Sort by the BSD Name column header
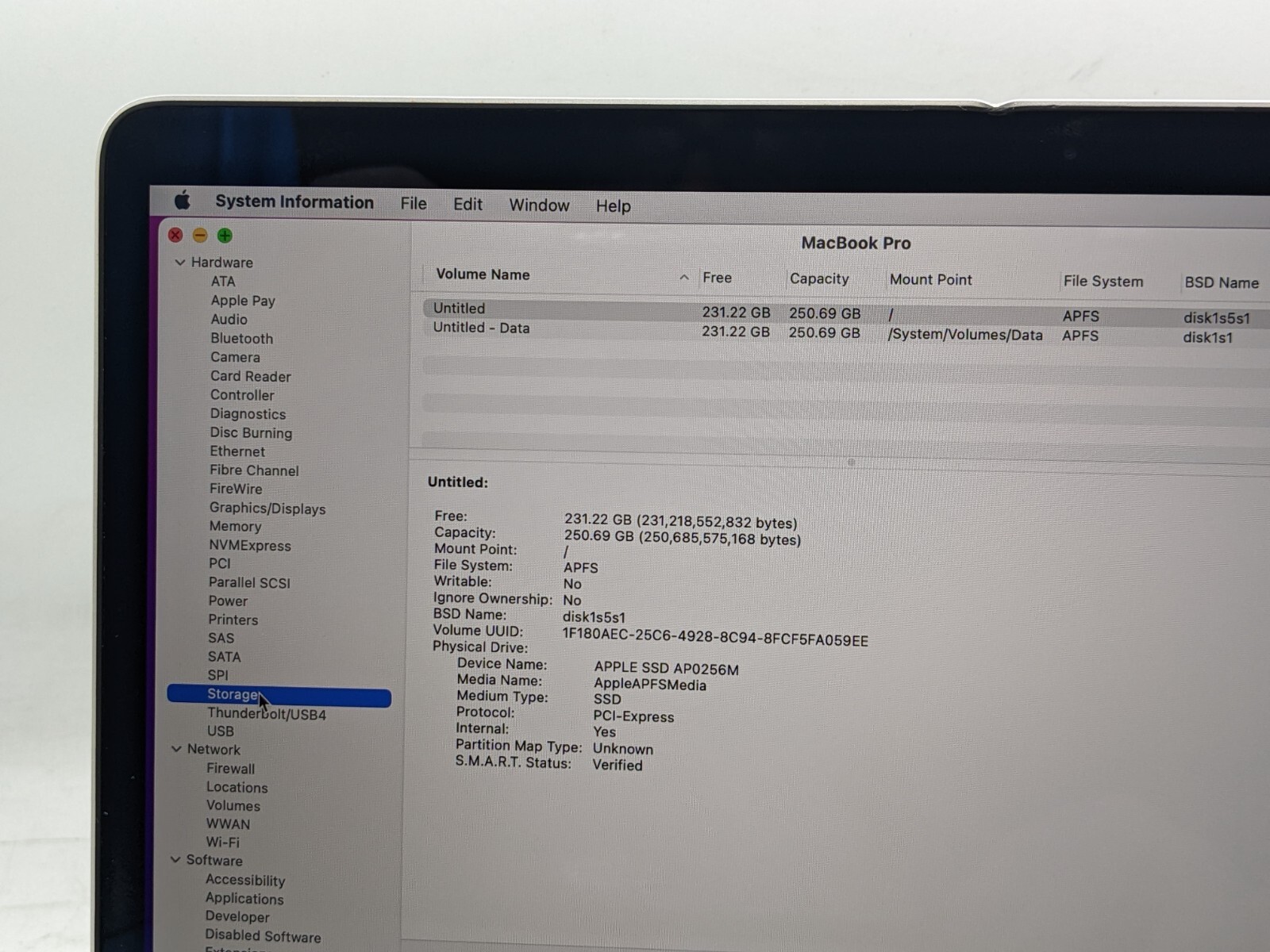This screenshot has width=1270, height=952. click(x=1222, y=283)
